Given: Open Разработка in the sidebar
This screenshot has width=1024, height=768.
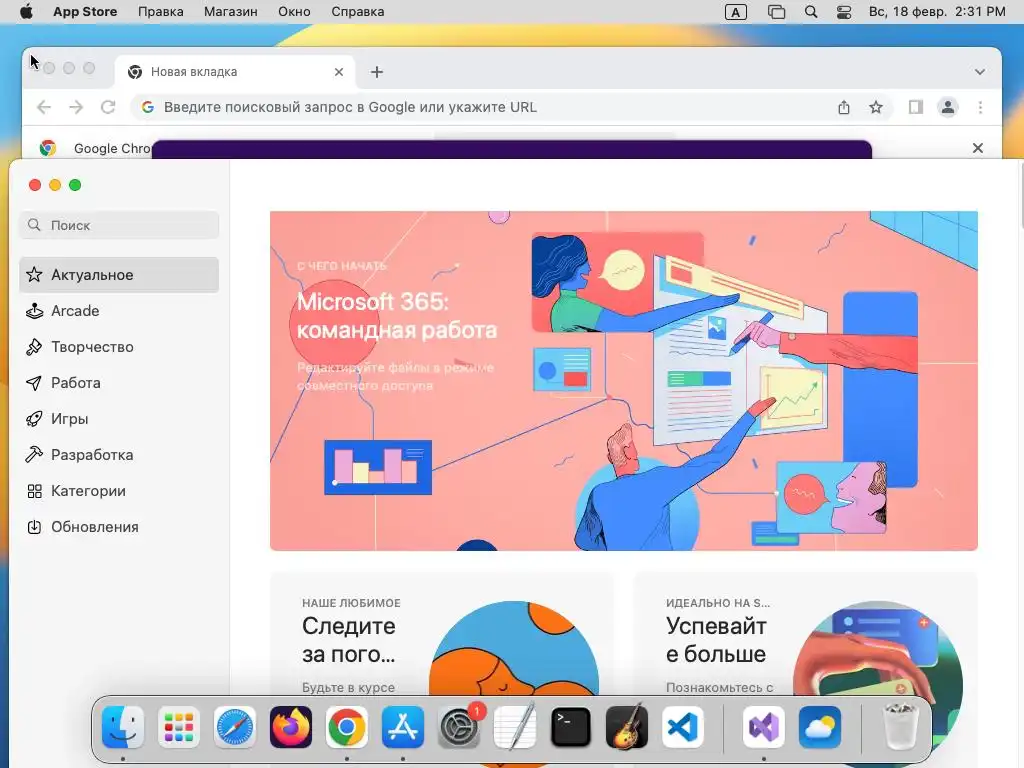Looking at the screenshot, I should pyautogui.click(x=120, y=455).
